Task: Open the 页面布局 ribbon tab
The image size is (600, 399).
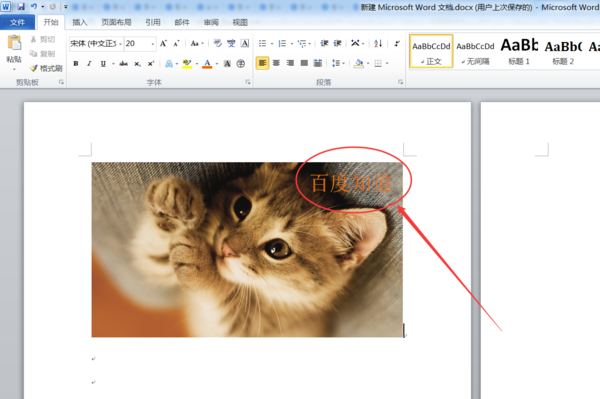Action: (x=116, y=23)
